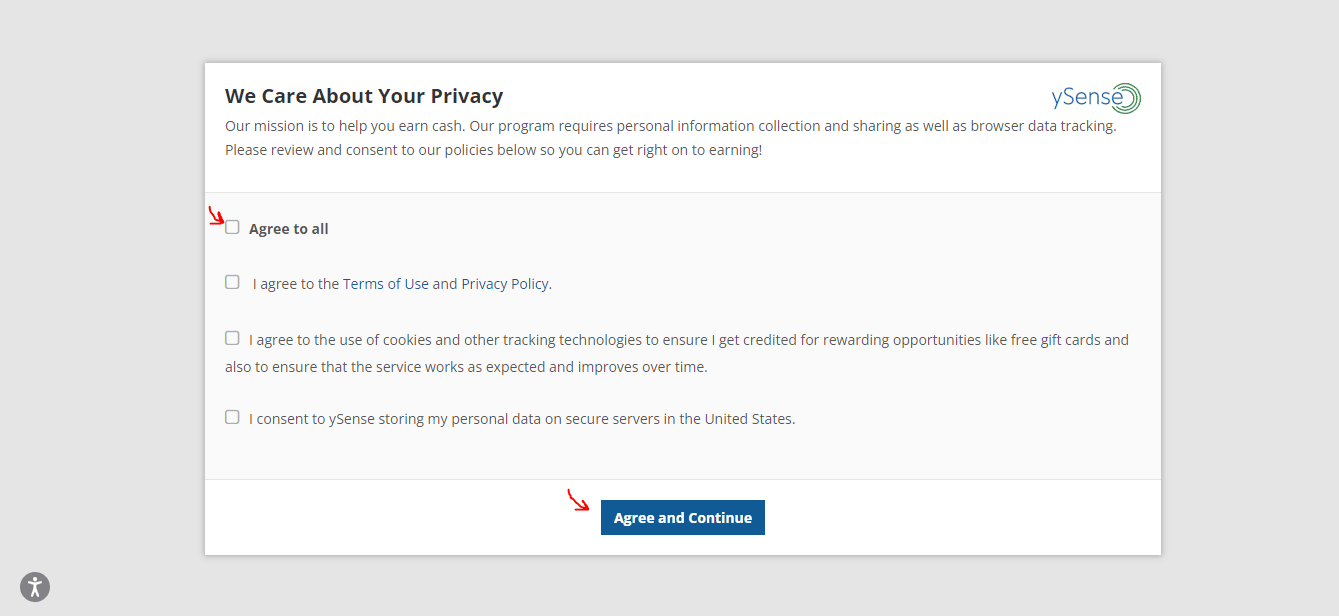The height and width of the screenshot is (616, 1339).
Task: Open the Terms of Use link
Action: click(385, 284)
